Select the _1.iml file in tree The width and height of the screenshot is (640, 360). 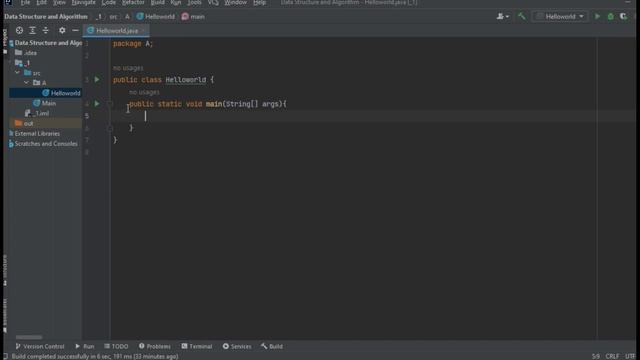click(37, 113)
